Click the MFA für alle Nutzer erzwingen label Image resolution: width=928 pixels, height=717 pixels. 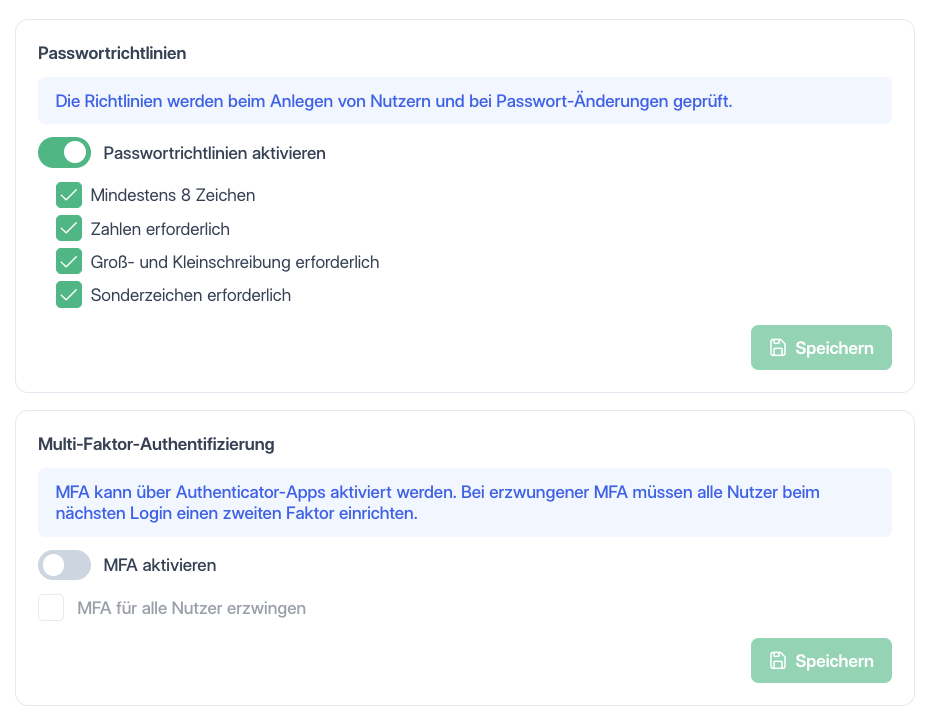coord(191,608)
